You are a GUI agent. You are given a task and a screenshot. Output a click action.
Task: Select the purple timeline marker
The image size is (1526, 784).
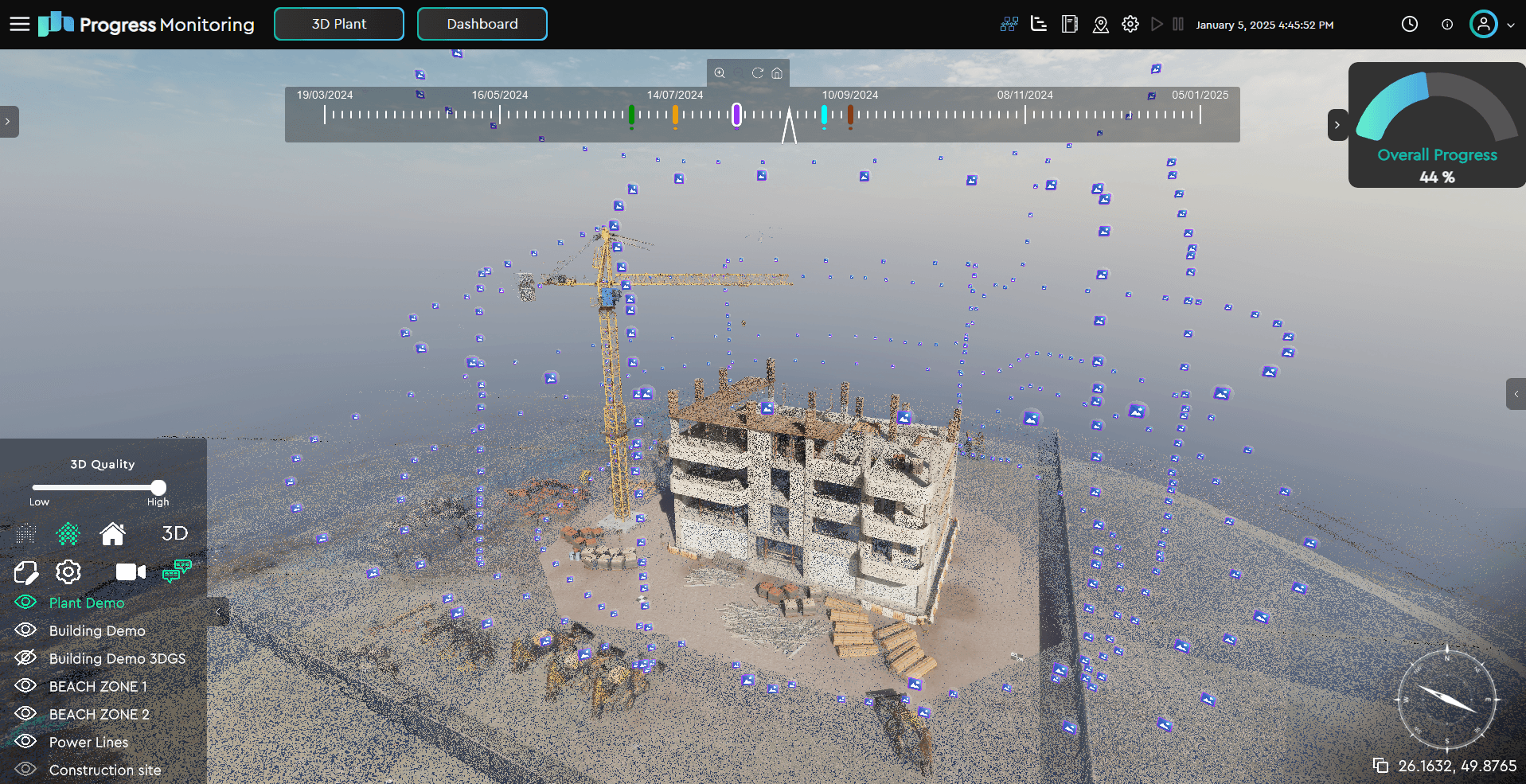click(736, 115)
